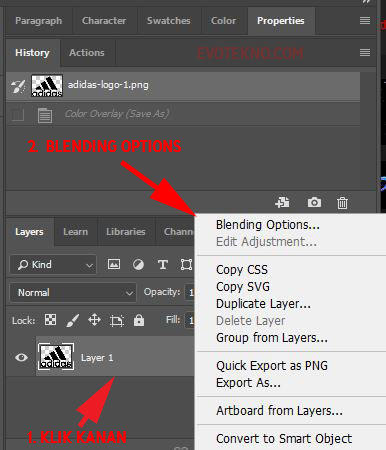
Task: Switch to the Swatches tab
Action: [x=169, y=21]
